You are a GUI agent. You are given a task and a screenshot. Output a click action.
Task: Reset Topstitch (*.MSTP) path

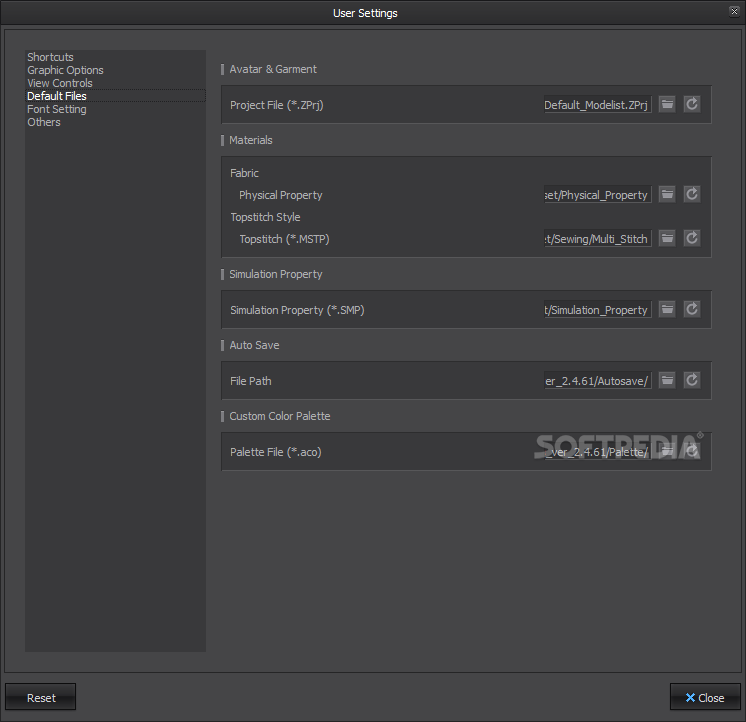[692, 238]
